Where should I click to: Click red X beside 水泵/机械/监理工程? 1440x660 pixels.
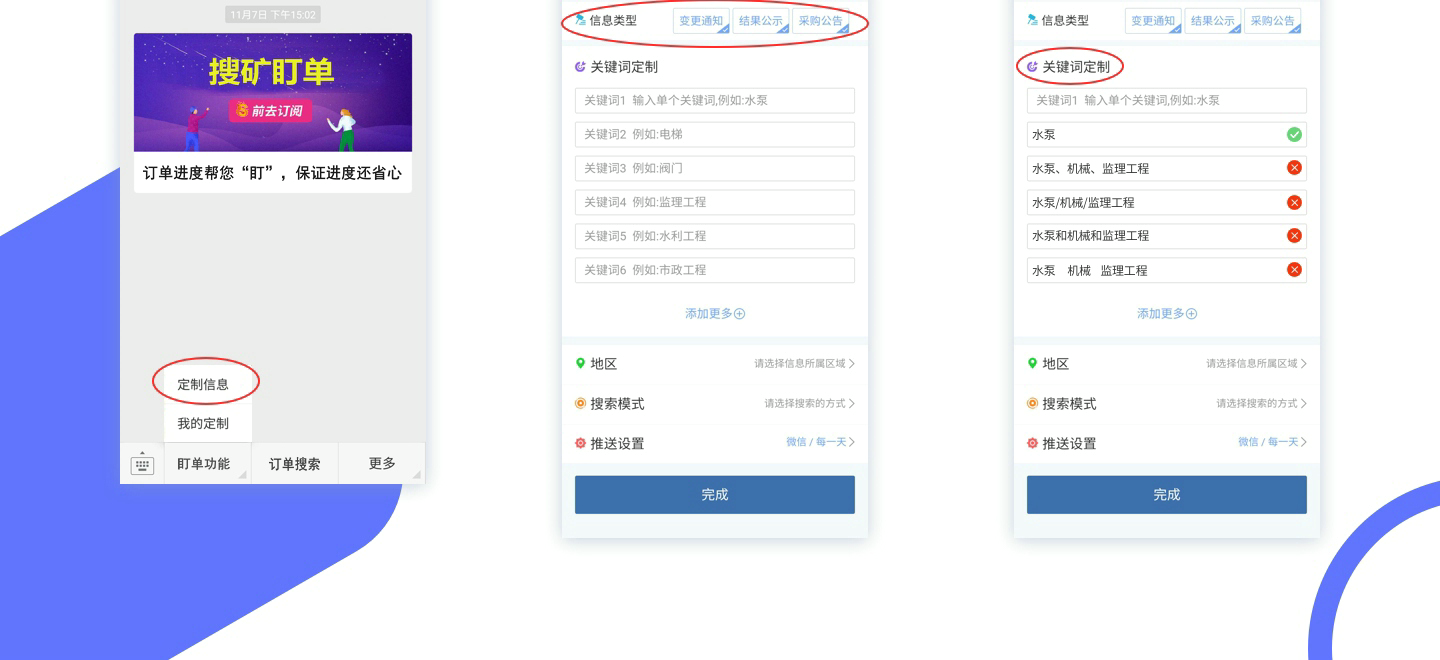click(1294, 202)
